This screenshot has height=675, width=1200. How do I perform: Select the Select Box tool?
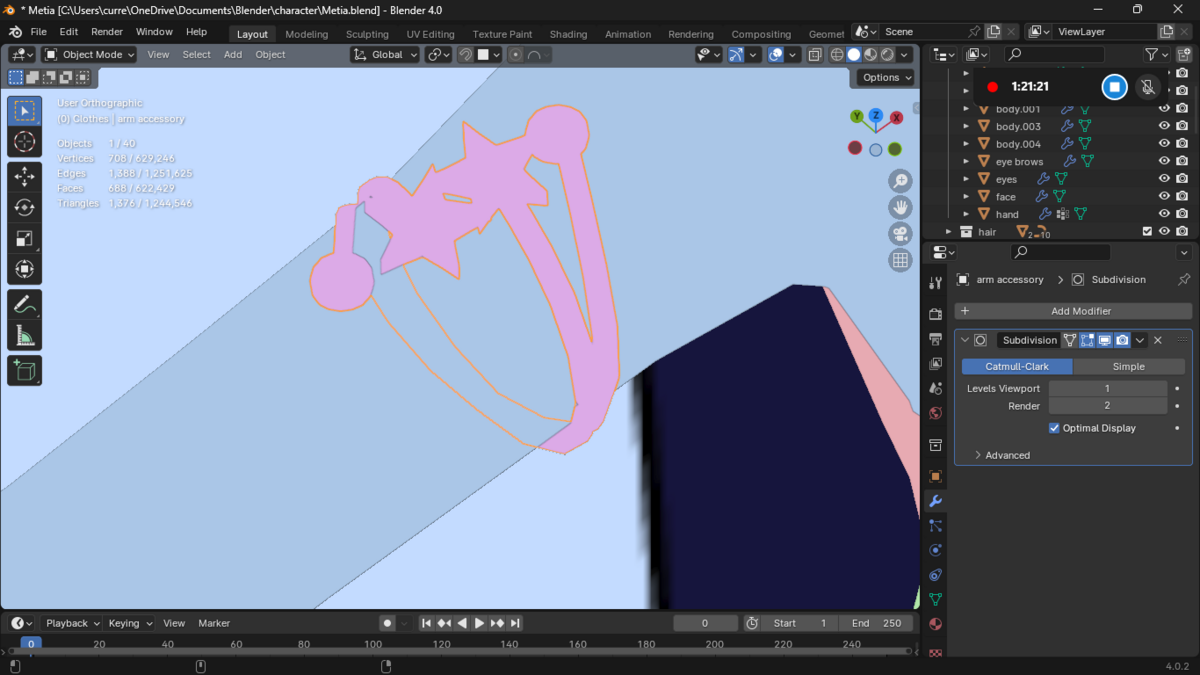[x=25, y=111]
